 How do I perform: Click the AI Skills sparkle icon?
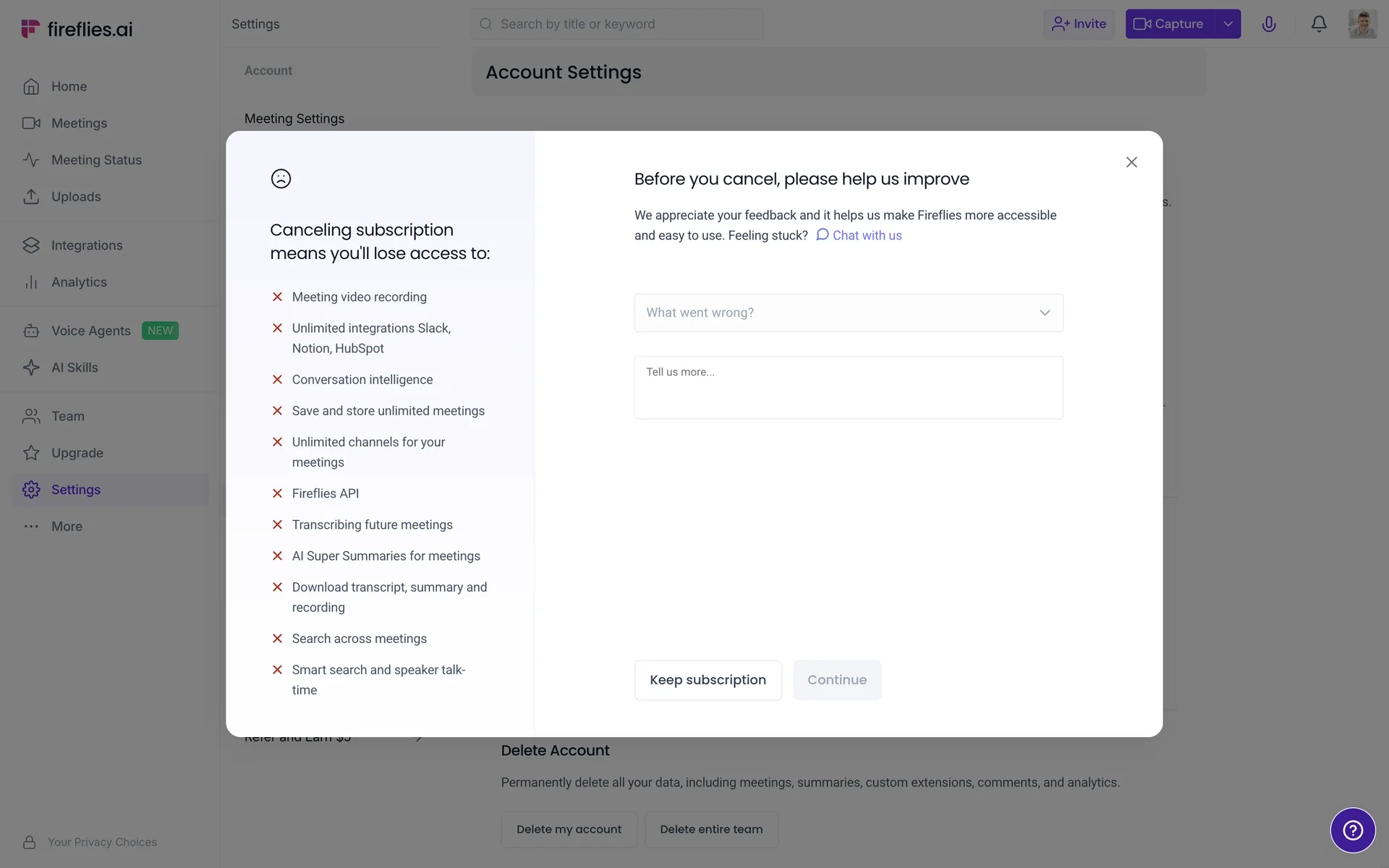click(31, 367)
